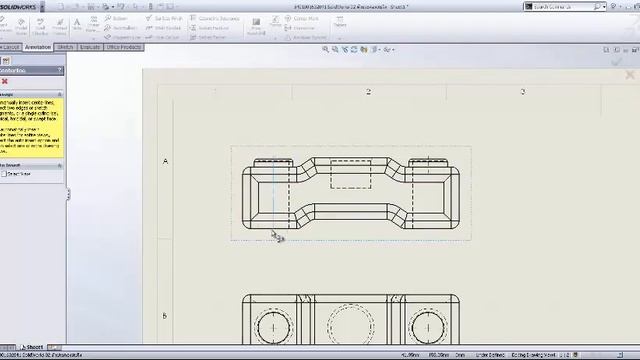This screenshot has width=640, height=360.
Task: Insert a Note annotation
Action: click(x=77, y=24)
